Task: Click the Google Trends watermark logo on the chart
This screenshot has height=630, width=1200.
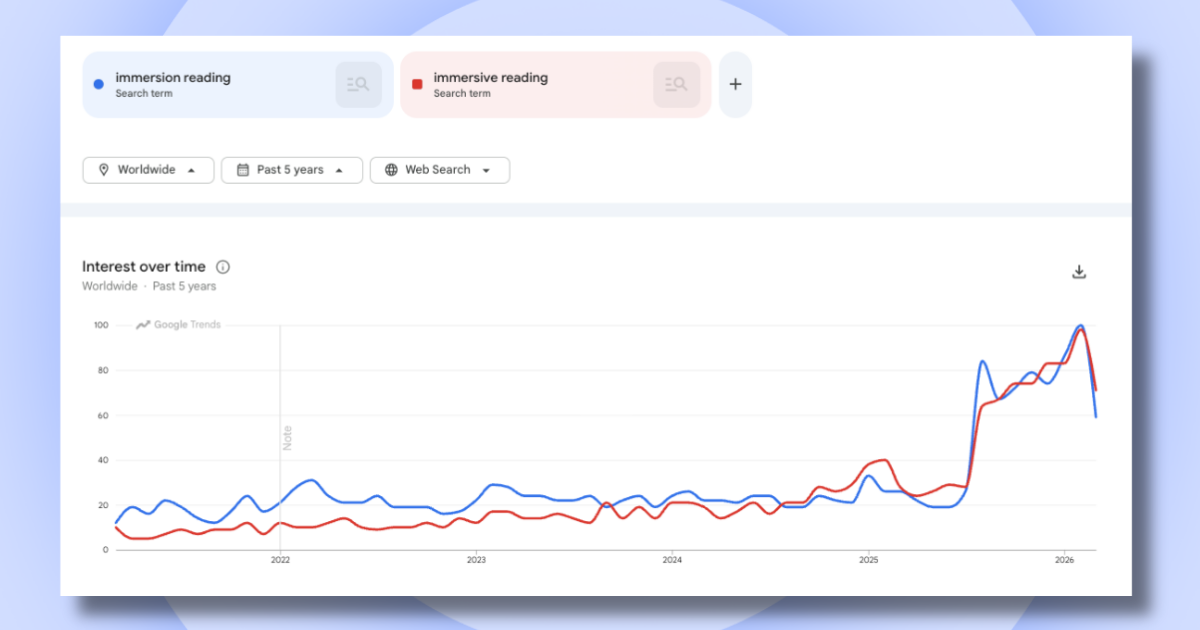Action: point(177,324)
